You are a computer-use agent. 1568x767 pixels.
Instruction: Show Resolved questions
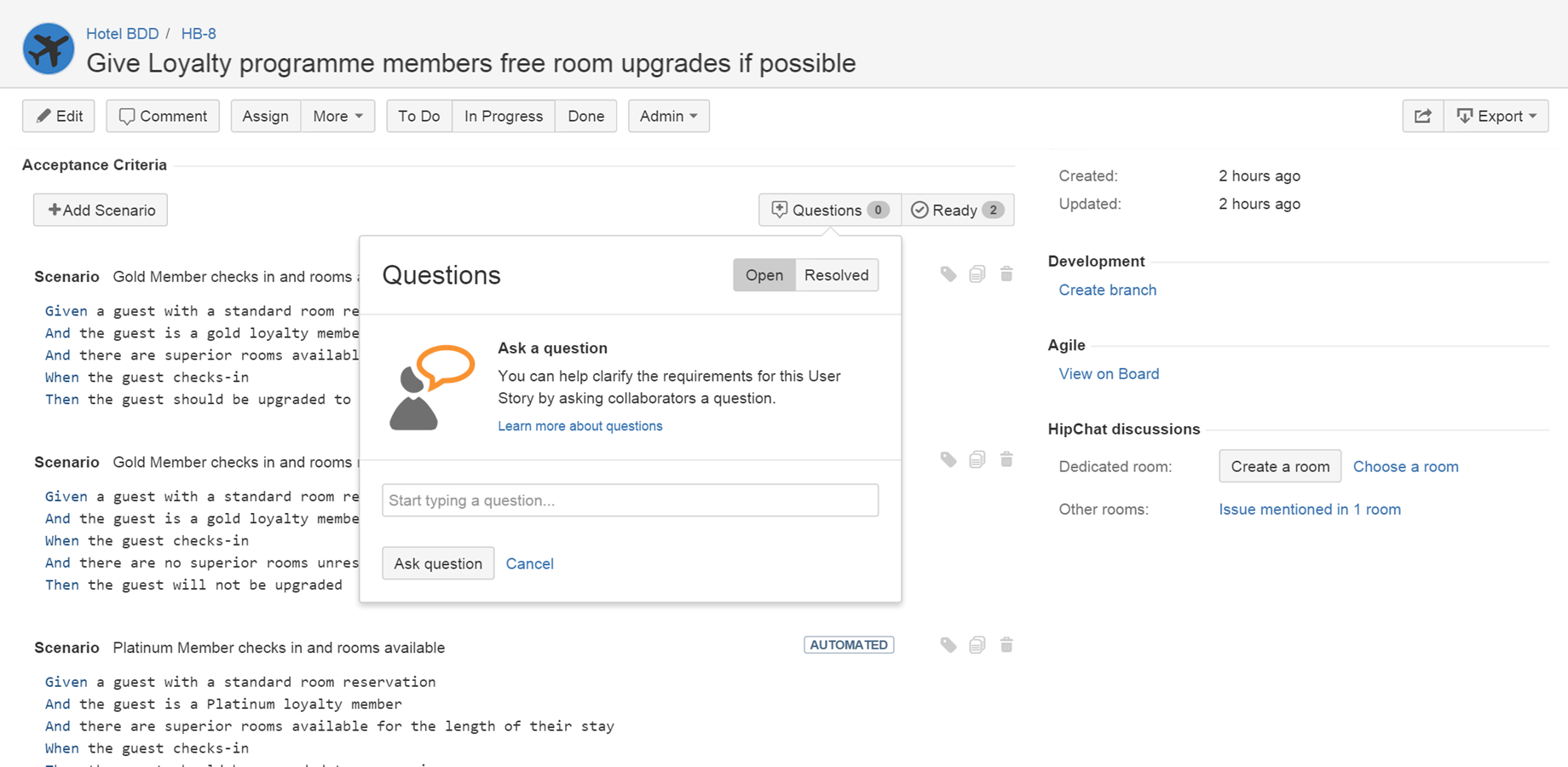click(x=836, y=275)
